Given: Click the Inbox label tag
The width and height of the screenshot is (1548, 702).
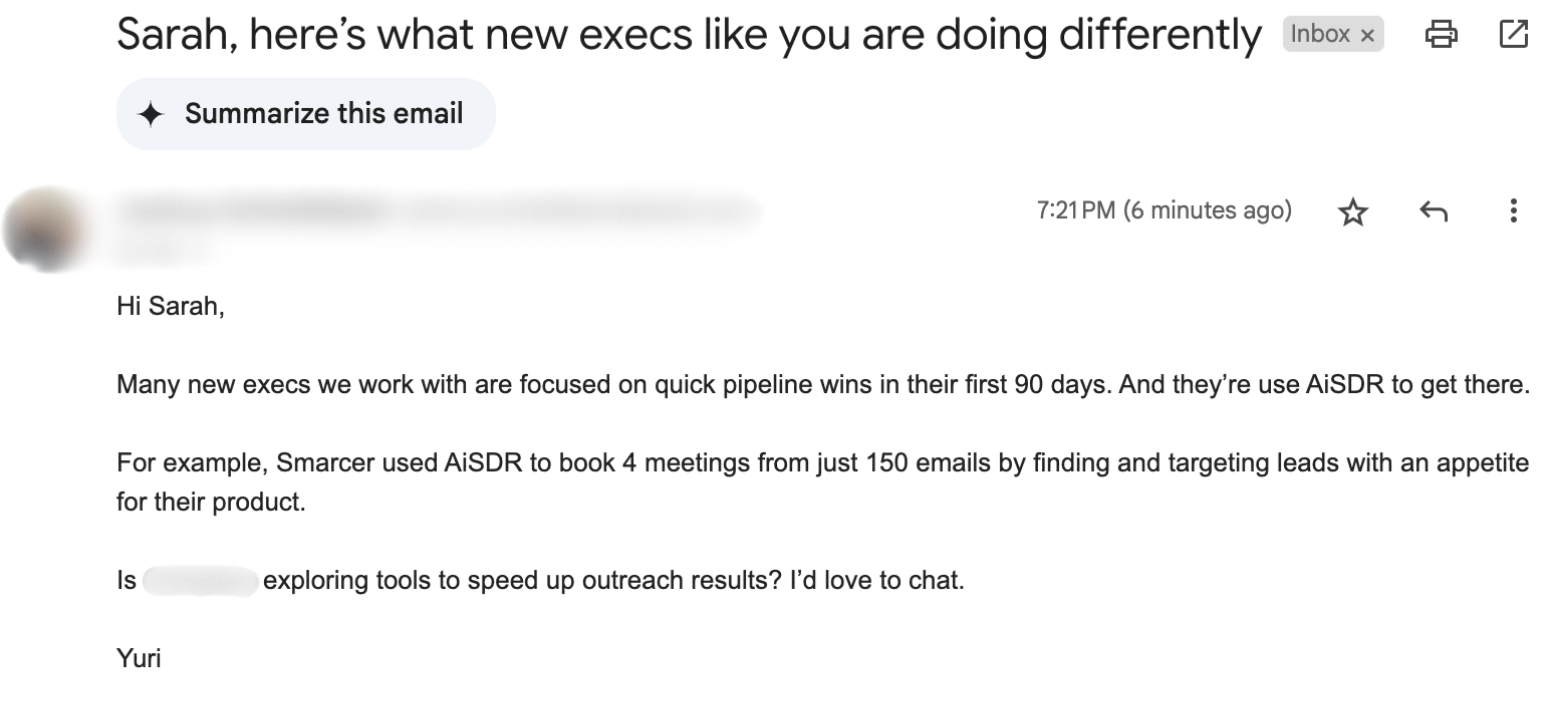Looking at the screenshot, I should [1320, 35].
